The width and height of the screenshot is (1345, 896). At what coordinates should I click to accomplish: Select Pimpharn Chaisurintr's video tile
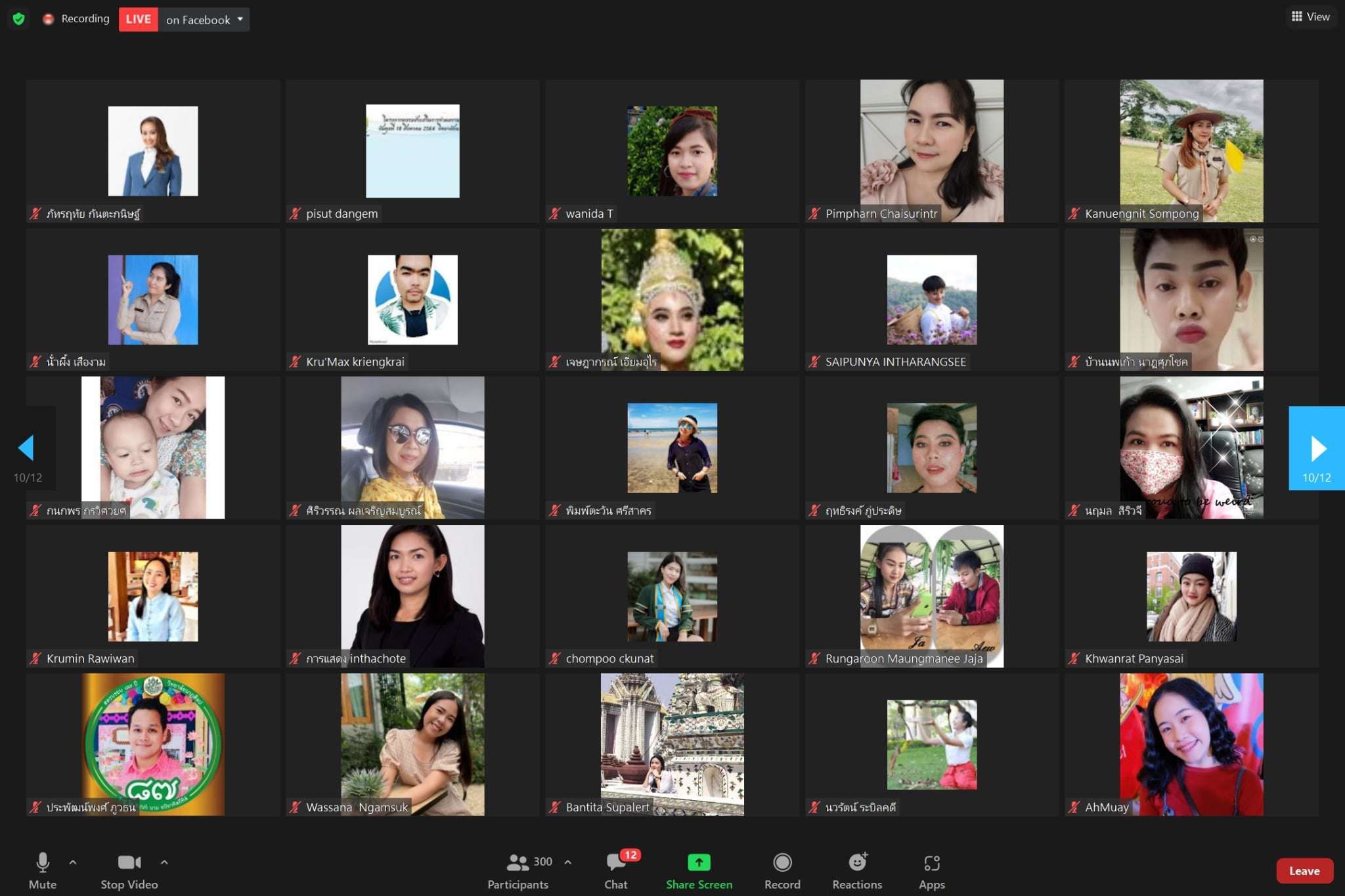tap(931, 151)
